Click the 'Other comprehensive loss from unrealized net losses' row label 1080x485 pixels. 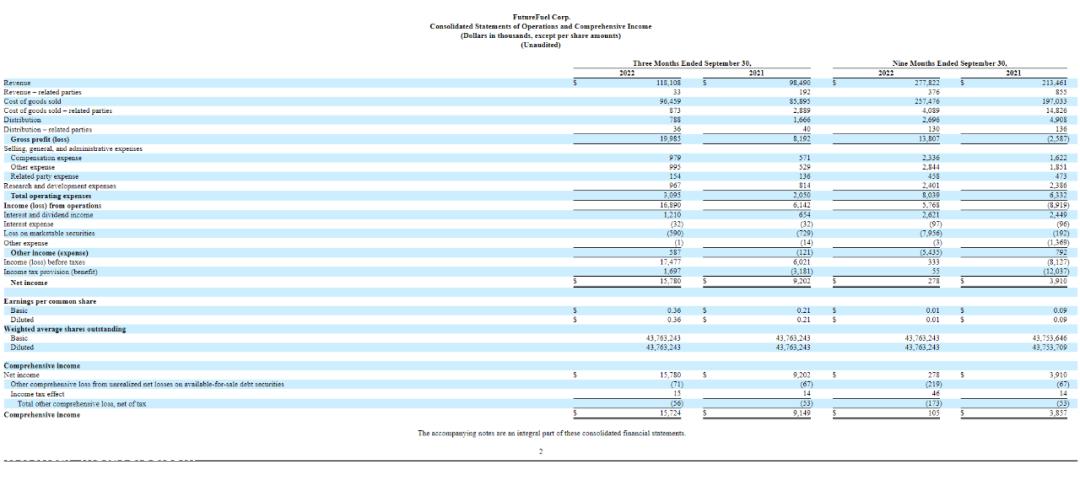coord(147,384)
